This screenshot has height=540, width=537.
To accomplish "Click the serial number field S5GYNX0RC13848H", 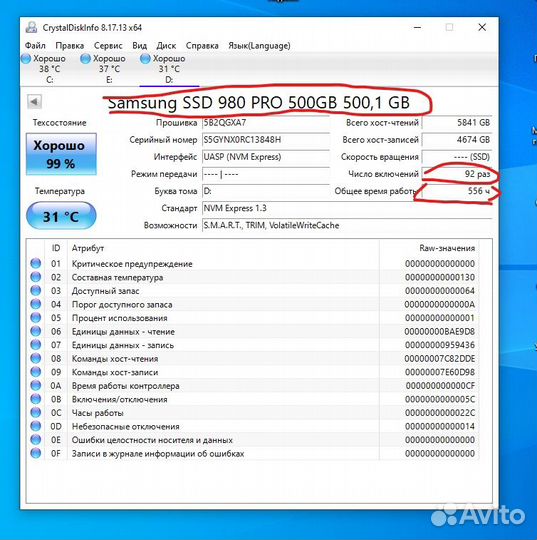I will coord(266,140).
